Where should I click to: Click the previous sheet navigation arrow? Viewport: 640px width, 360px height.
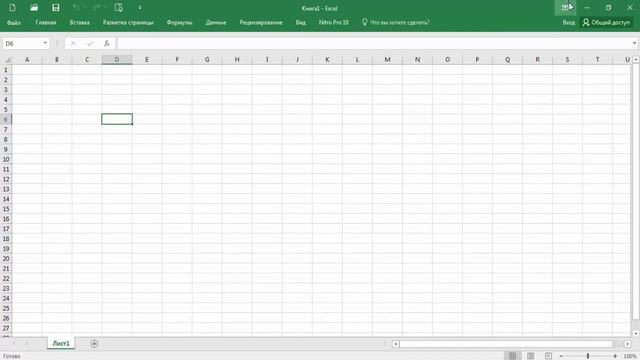(14, 344)
